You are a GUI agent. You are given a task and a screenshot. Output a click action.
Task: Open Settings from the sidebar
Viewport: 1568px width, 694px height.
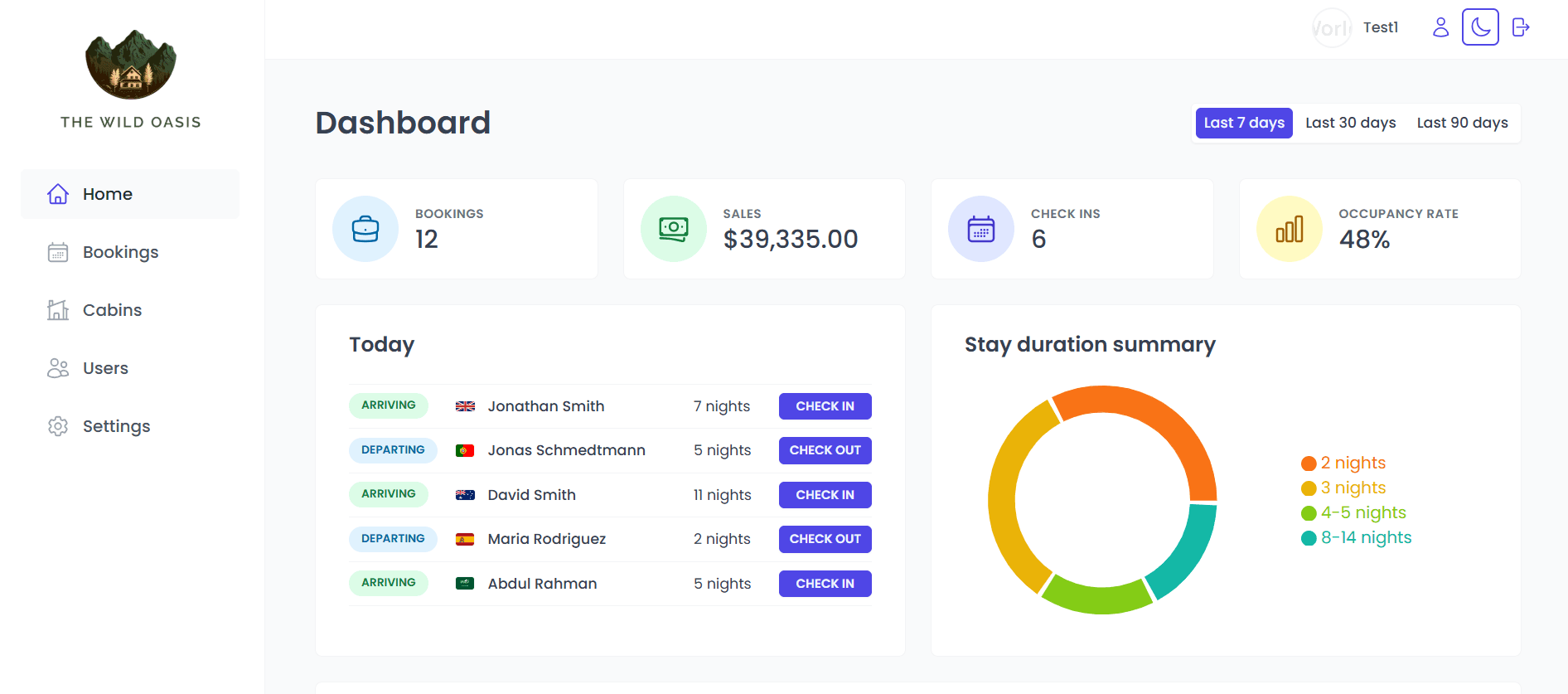tap(116, 426)
